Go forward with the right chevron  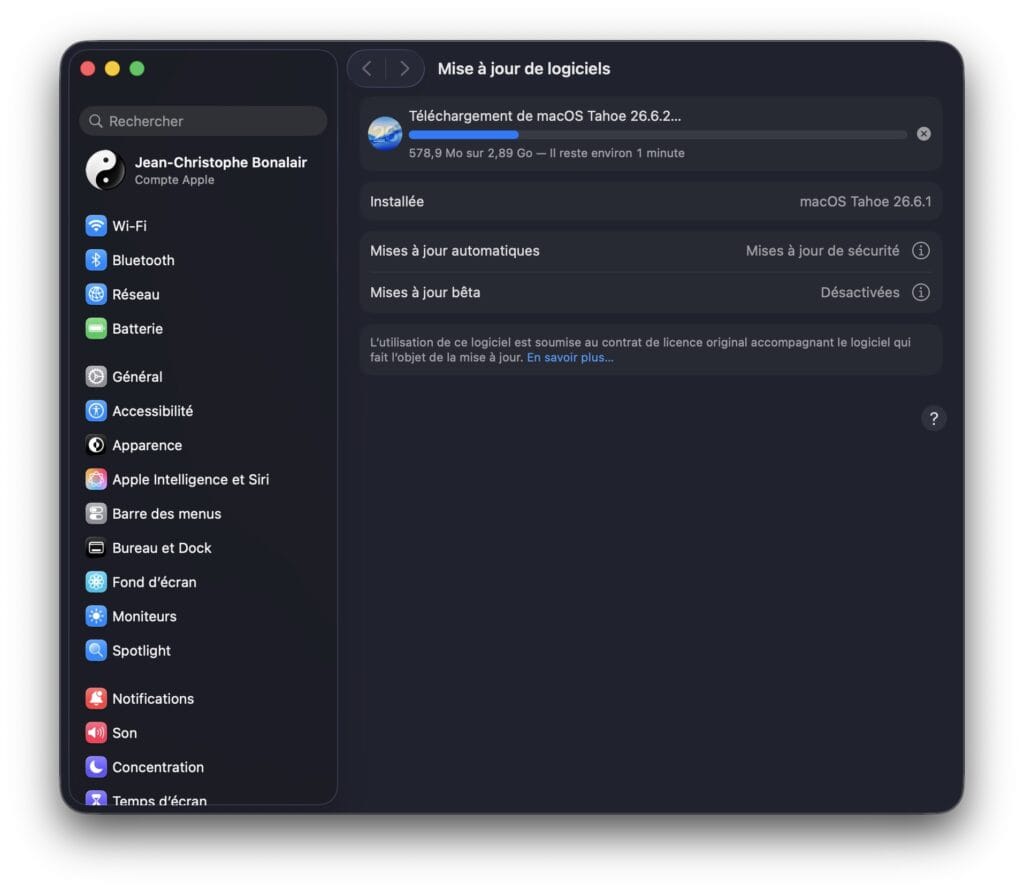pos(404,69)
